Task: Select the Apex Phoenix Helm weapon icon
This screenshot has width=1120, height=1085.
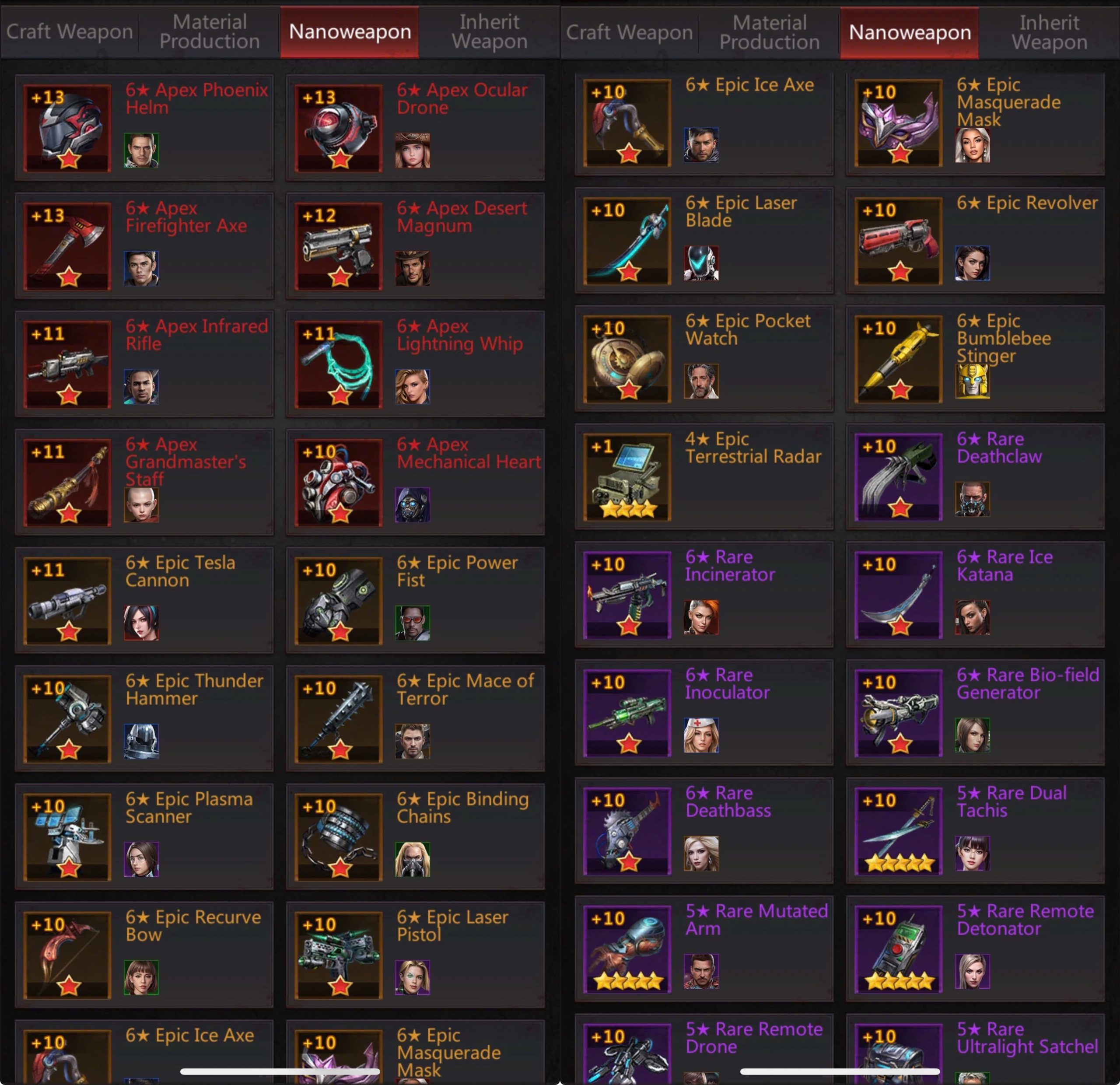Action: [x=67, y=127]
